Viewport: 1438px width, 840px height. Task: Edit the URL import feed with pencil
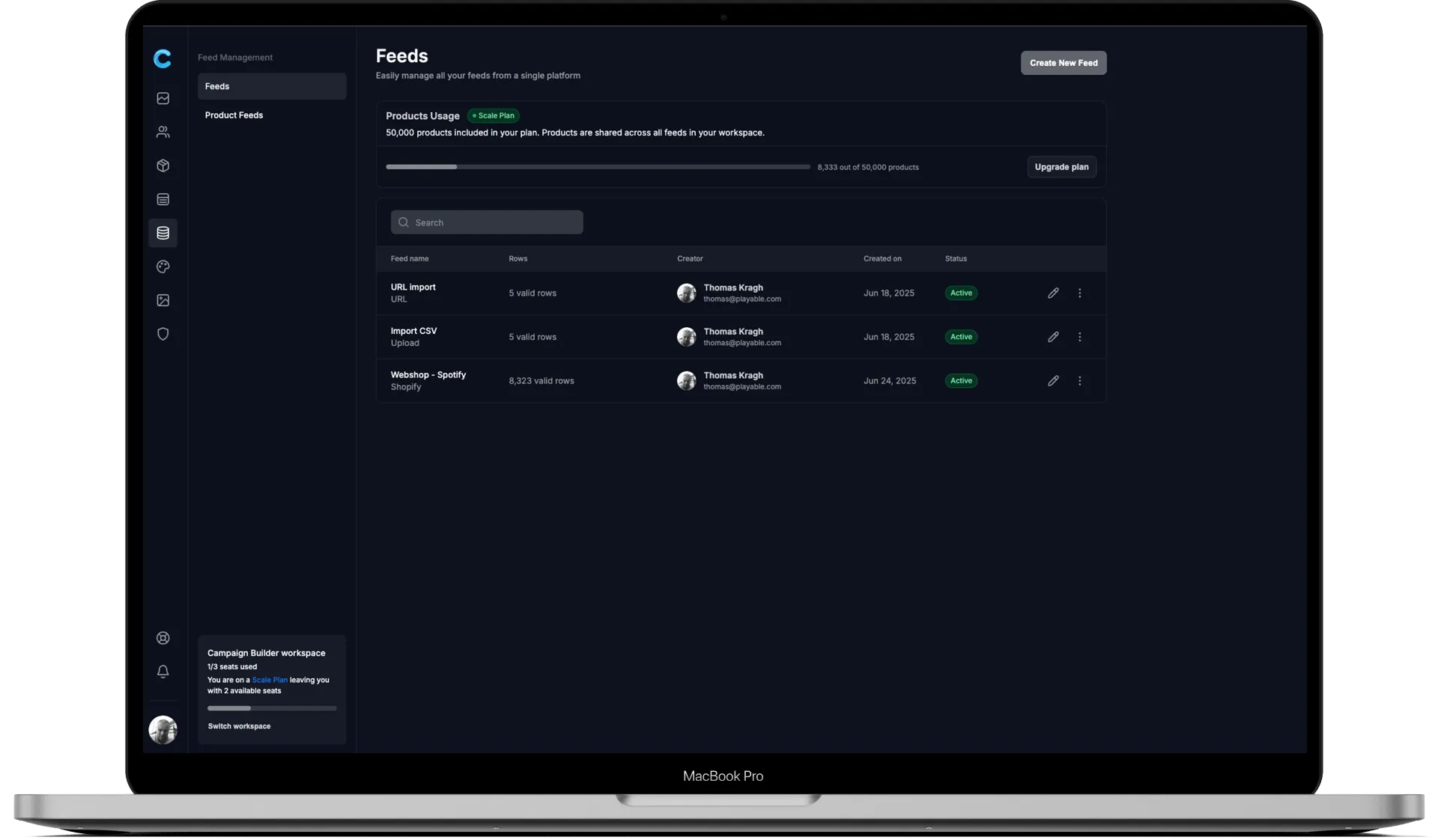(1053, 293)
